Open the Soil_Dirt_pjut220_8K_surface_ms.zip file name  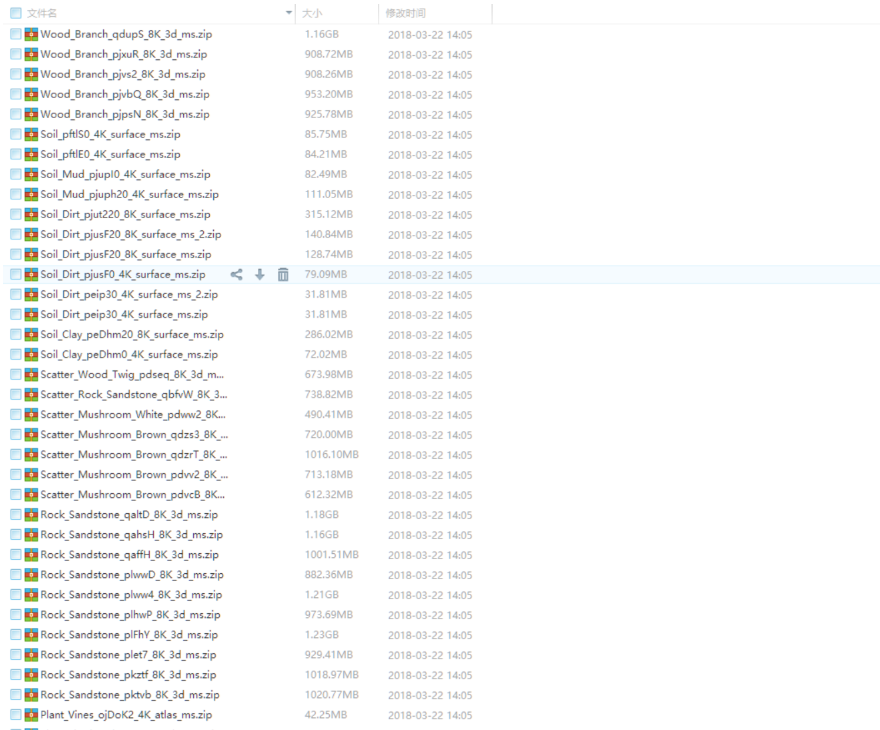[x=125, y=214]
